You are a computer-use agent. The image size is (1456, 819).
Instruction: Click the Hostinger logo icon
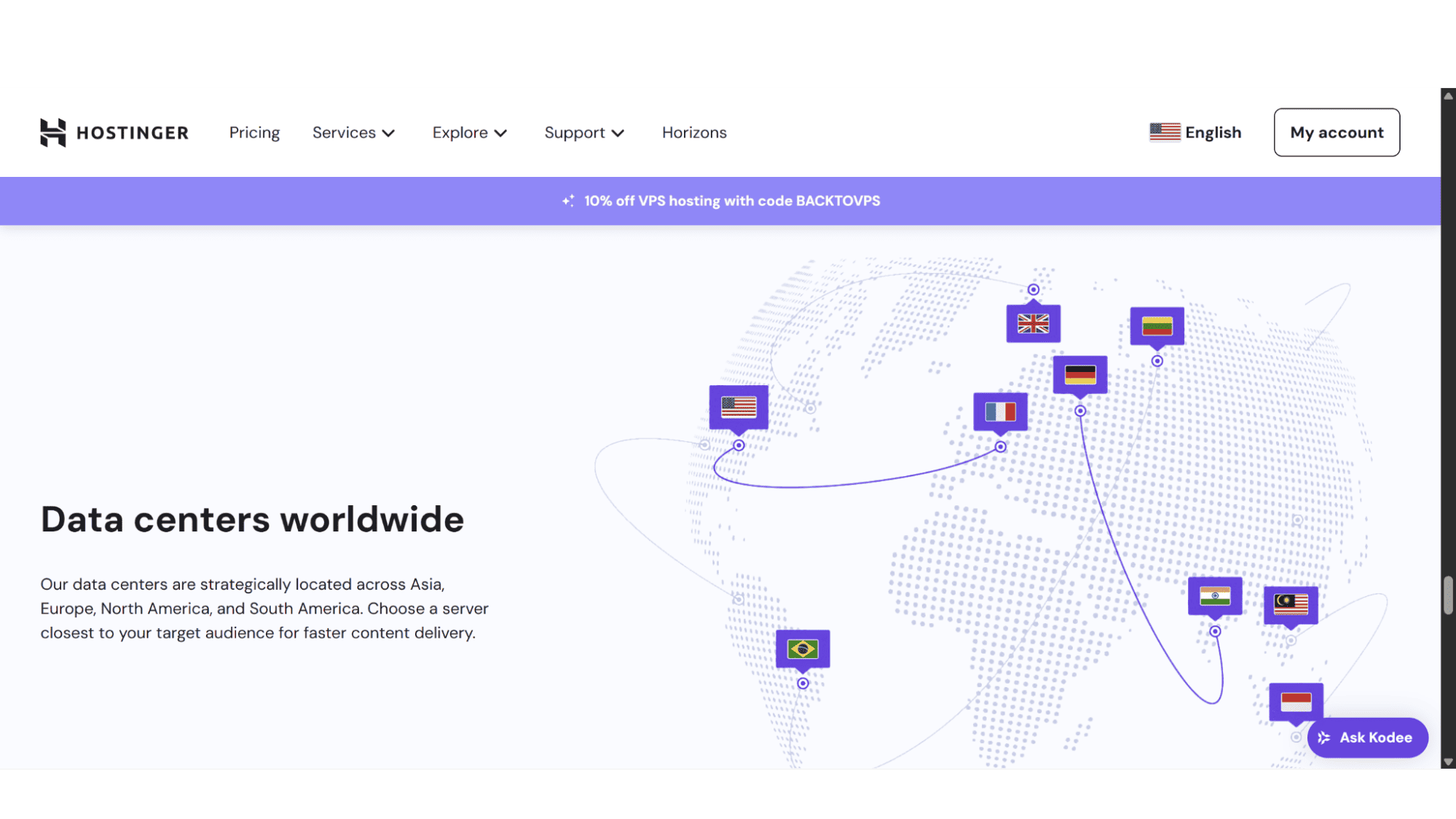(x=52, y=132)
